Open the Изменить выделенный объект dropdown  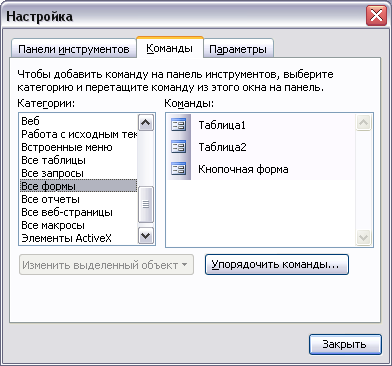pyautogui.click(x=106, y=265)
